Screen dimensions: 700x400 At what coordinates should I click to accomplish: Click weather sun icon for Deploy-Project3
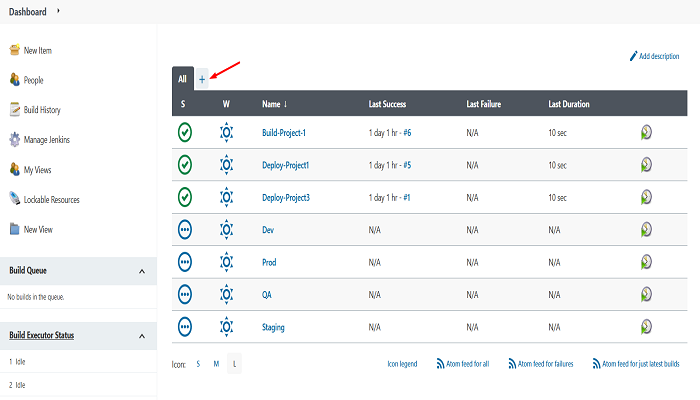coord(226,197)
